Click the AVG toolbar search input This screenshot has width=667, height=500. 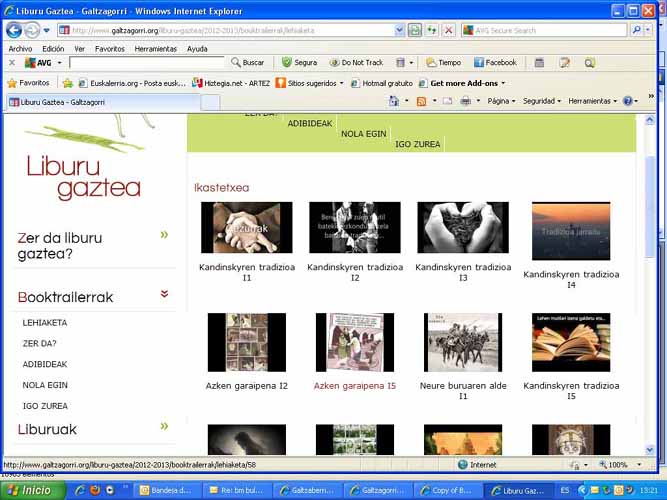(146, 63)
